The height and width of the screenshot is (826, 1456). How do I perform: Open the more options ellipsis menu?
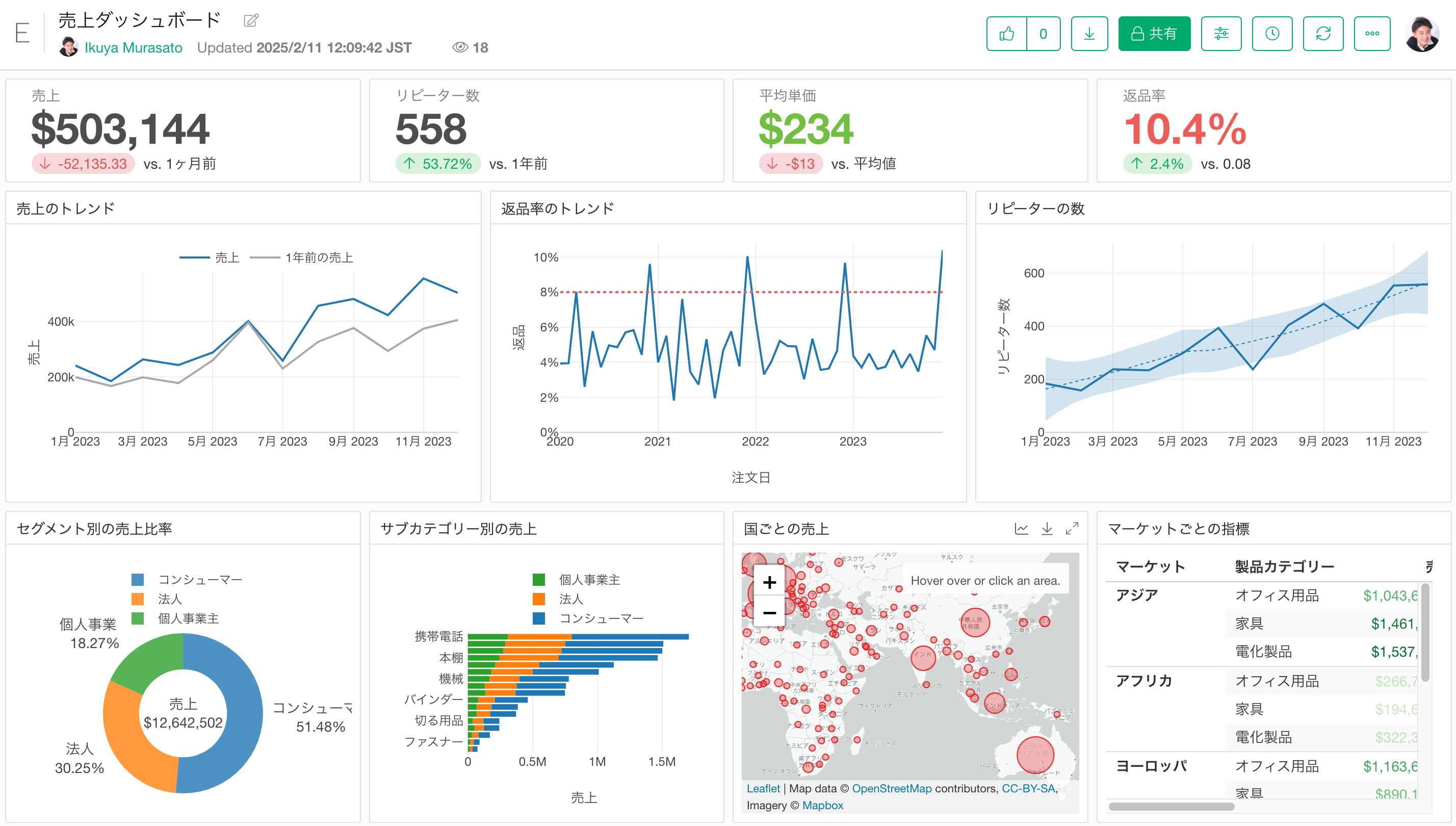point(1372,34)
